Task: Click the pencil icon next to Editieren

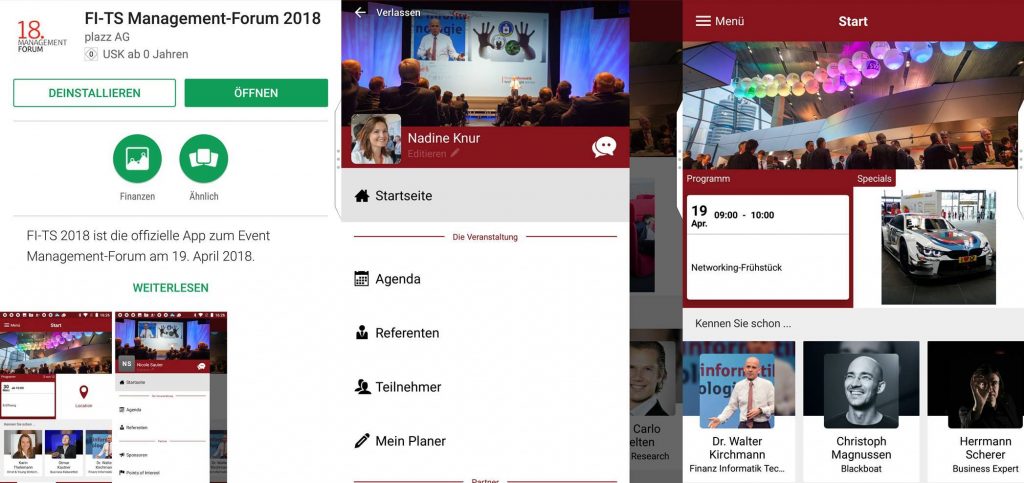Action: tap(455, 153)
